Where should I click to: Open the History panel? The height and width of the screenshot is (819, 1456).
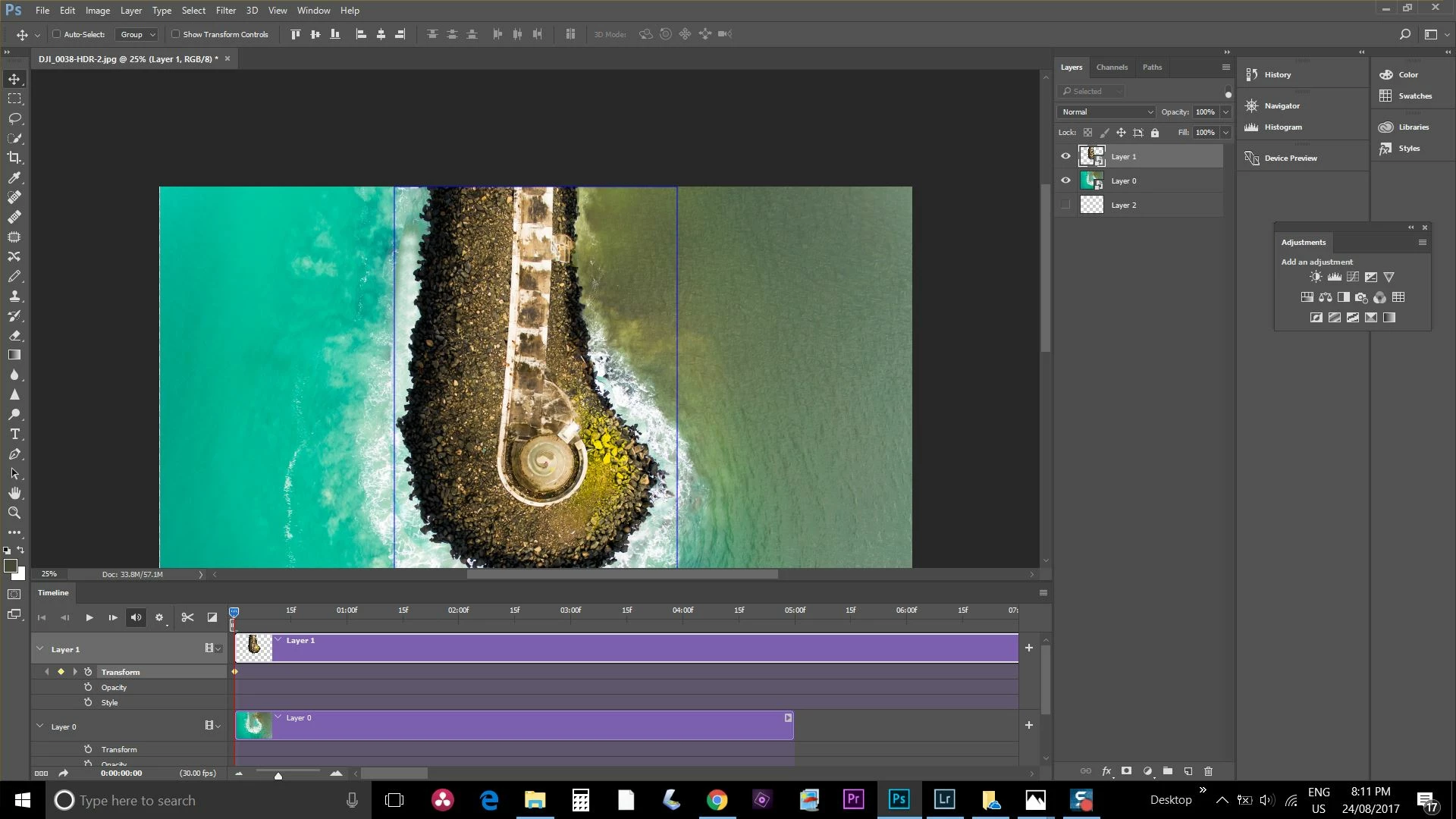1277,74
